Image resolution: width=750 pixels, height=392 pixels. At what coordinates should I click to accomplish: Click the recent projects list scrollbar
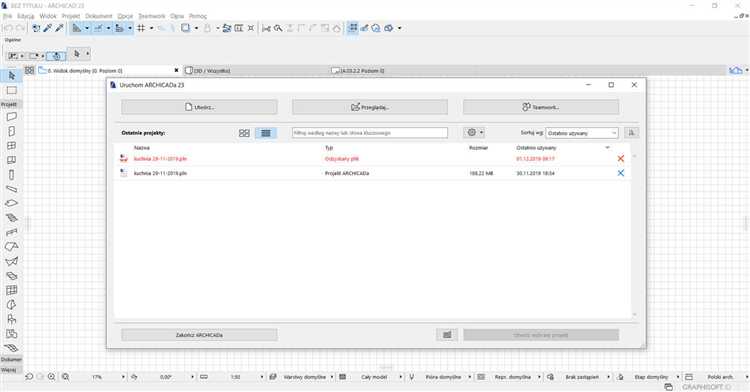[x=634, y=235]
